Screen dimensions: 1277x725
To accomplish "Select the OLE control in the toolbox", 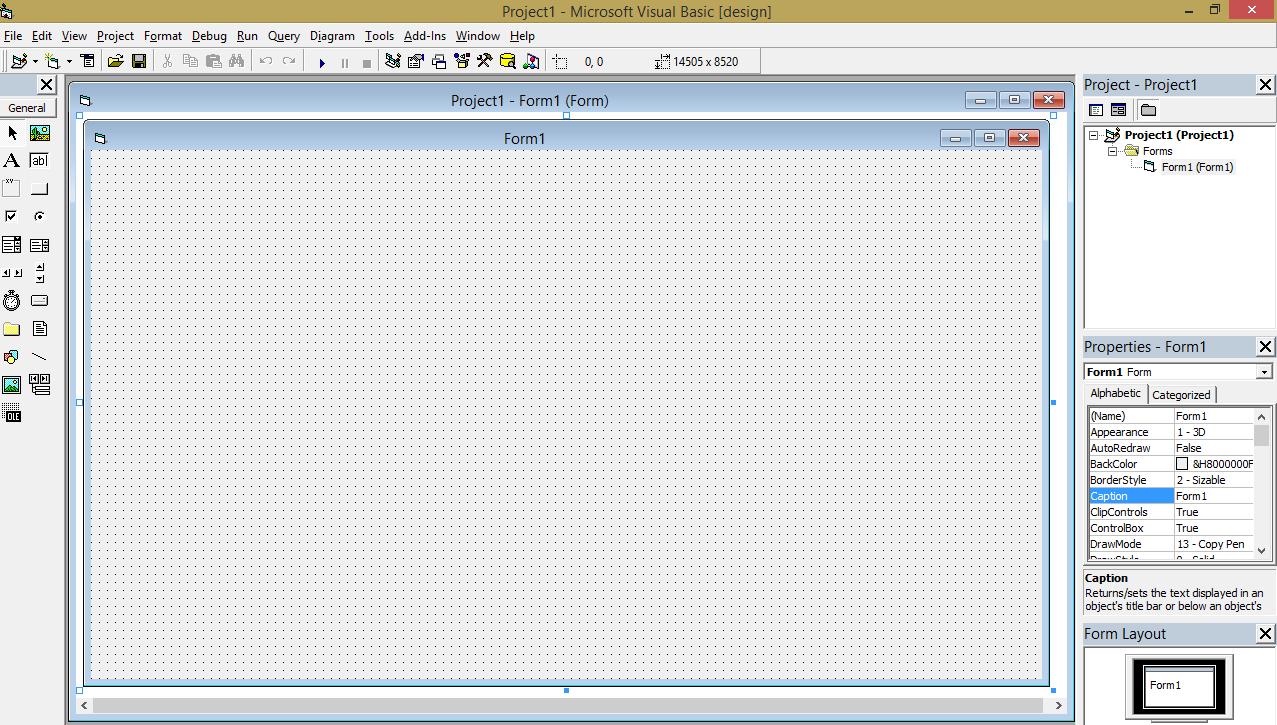I will click(x=12, y=413).
